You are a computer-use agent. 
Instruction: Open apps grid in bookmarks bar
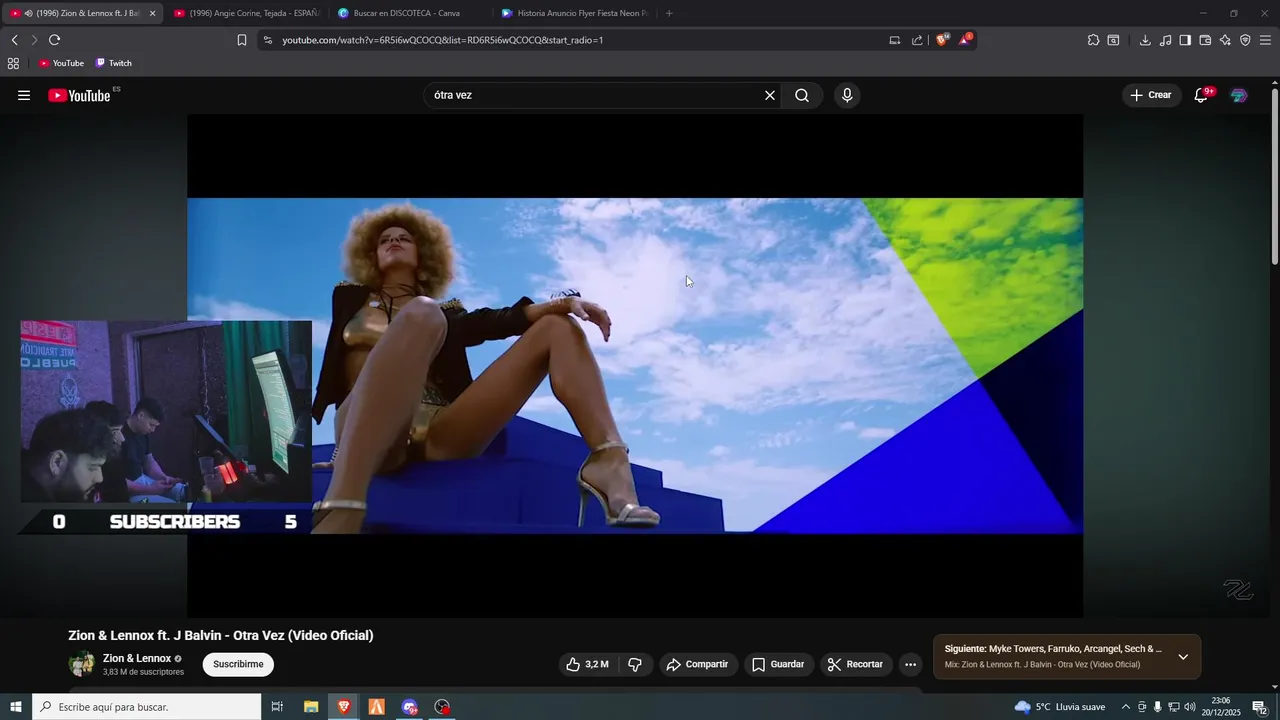point(13,63)
